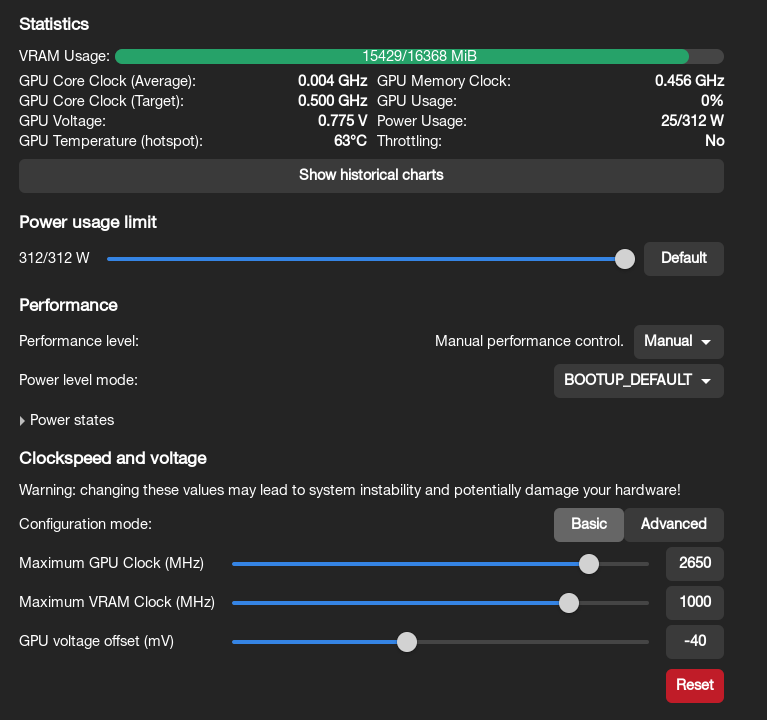
Task: Switch to Advanced configuration mode
Action: click(x=674, y=524)
